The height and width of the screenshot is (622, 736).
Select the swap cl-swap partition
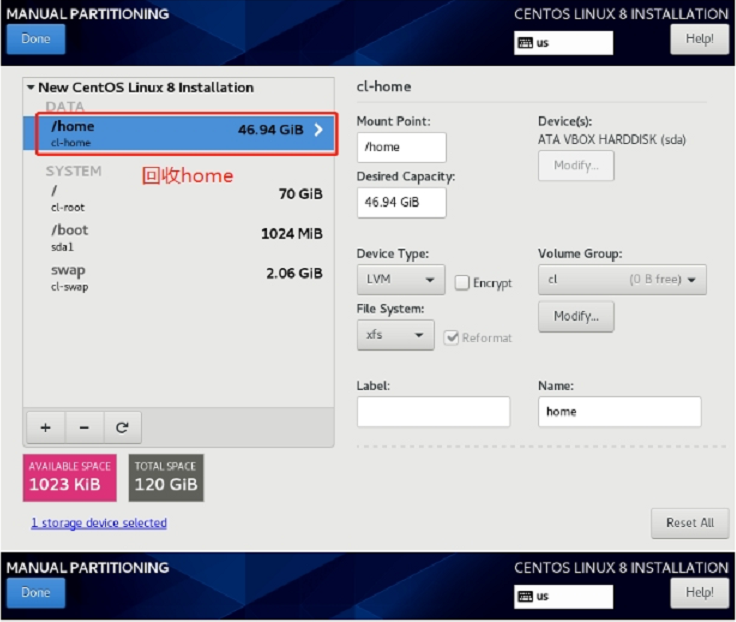pyautogui.click(x=179, y=277)
